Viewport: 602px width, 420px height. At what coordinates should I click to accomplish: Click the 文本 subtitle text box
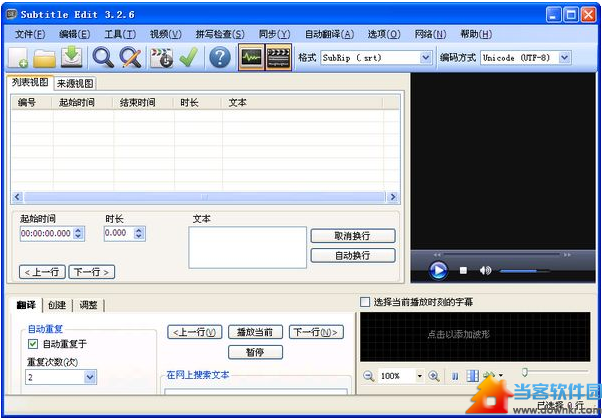pyautogui.click(x=248, y=247)
